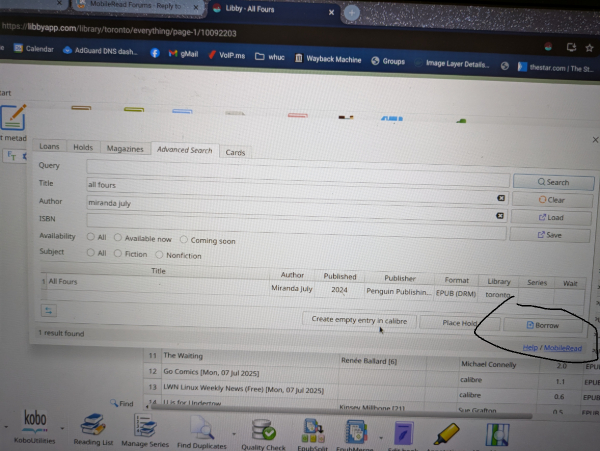
Task: Click the screen cast icon beside the star
Action: [571, 47]
